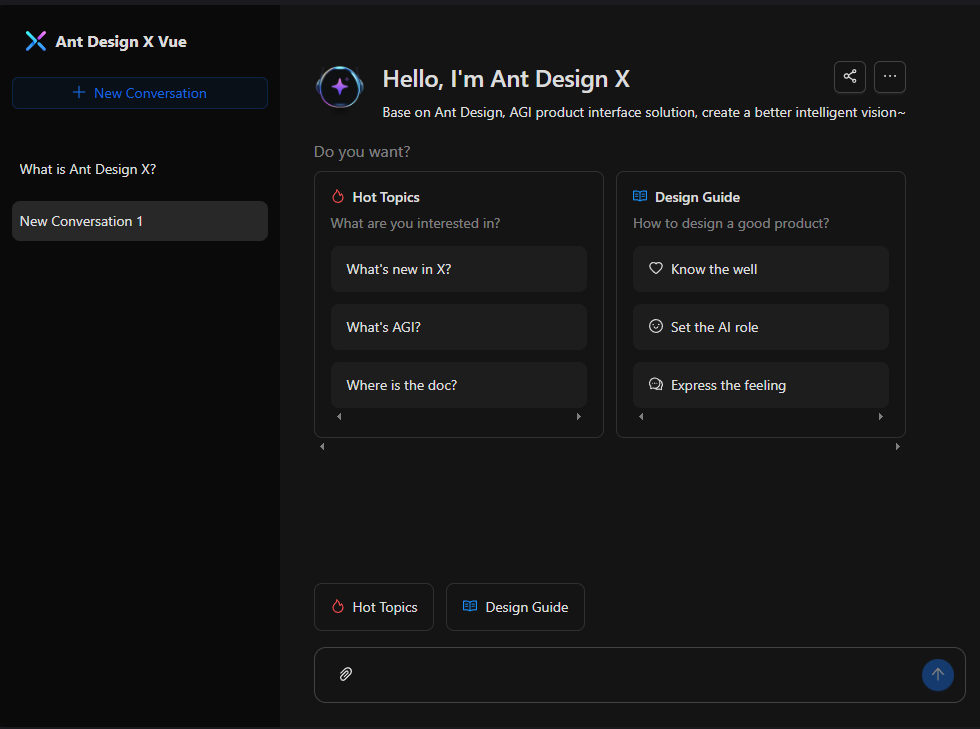
Task: Click the share icon button
Action: [x=849, y=77]
